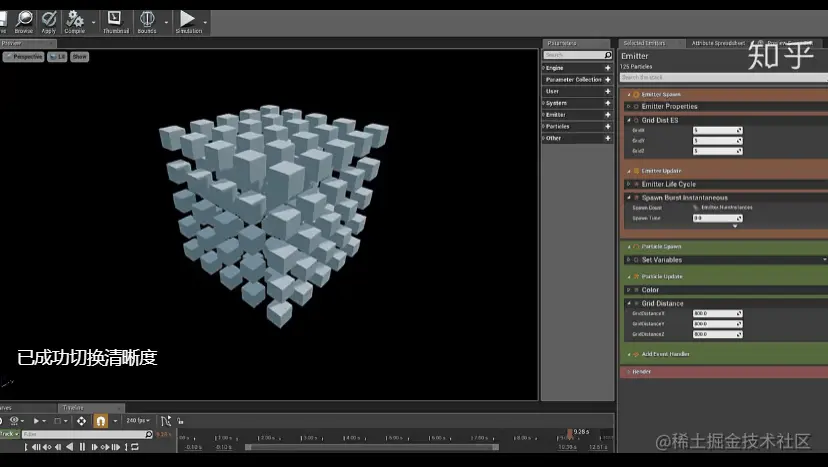
Task: Toggle the Emitter Life Cycle enabled checkbox
Action: click(x=636, y=184)
